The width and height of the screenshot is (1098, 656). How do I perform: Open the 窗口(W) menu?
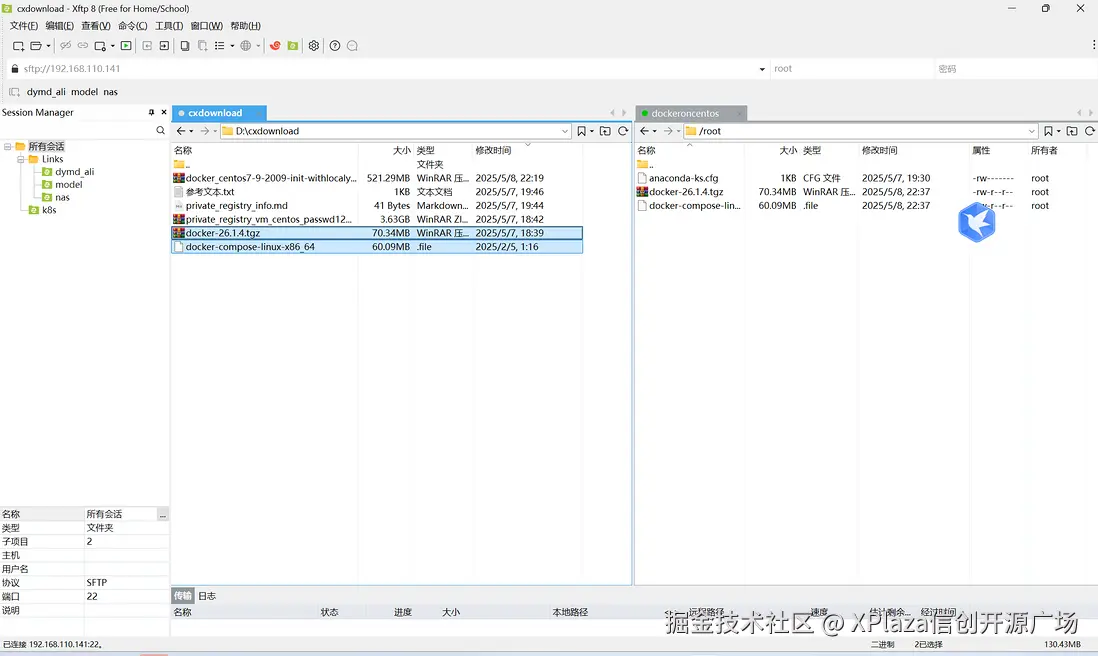207,26
